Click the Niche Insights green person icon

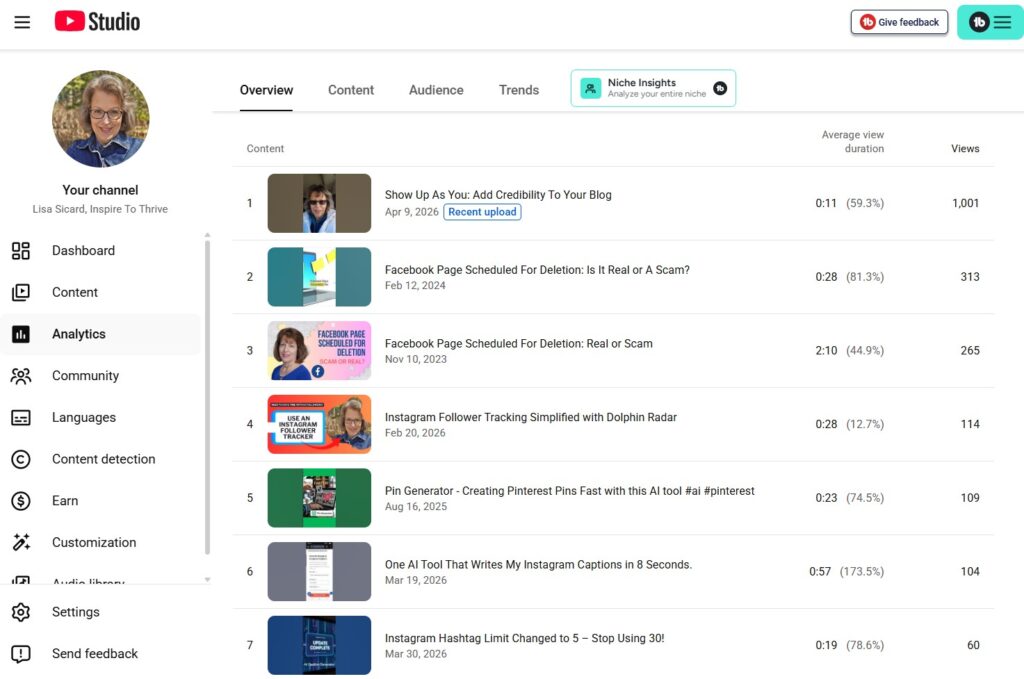(590, 88)
